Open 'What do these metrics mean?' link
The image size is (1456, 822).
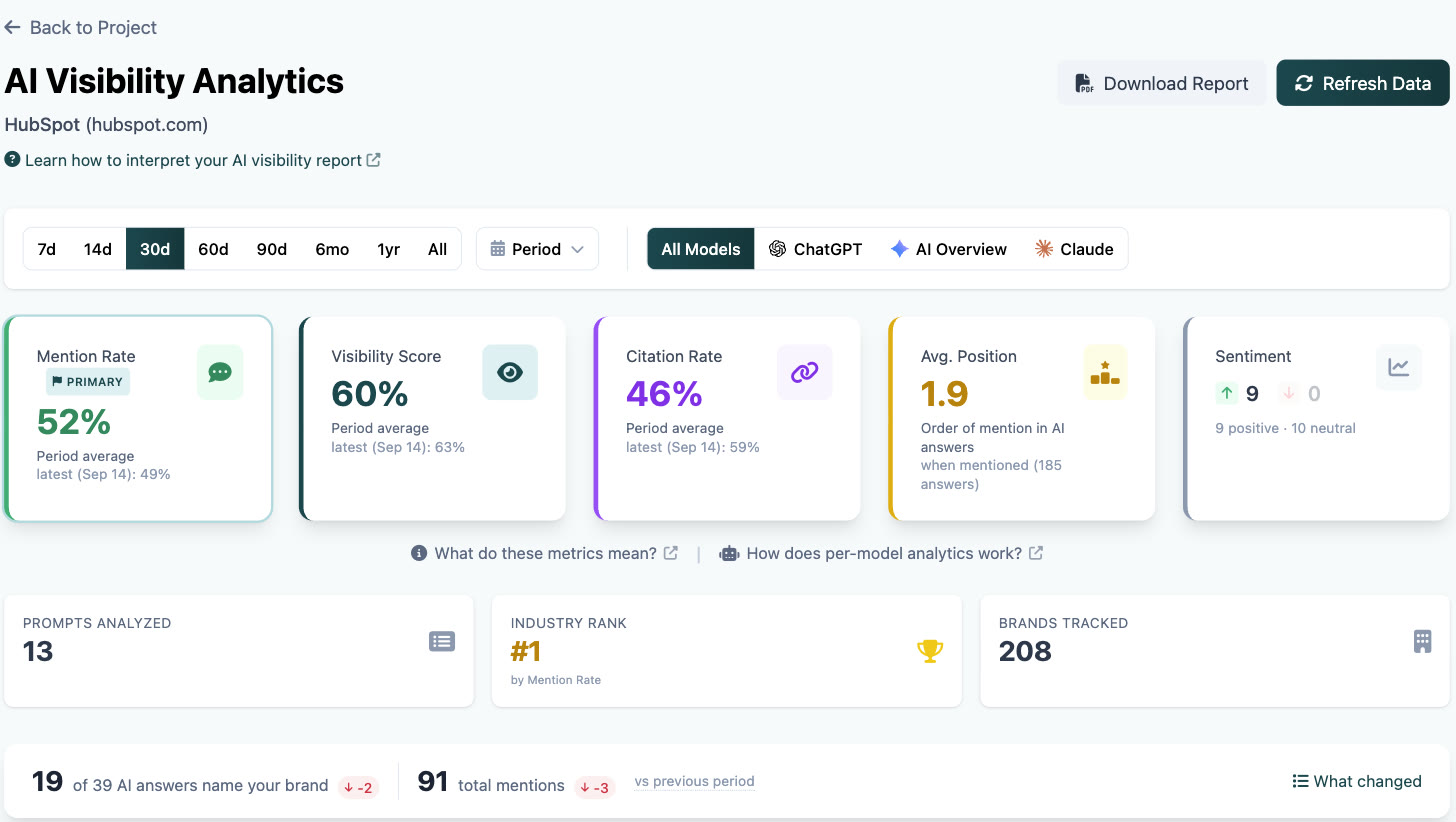[x=545, y=553]
